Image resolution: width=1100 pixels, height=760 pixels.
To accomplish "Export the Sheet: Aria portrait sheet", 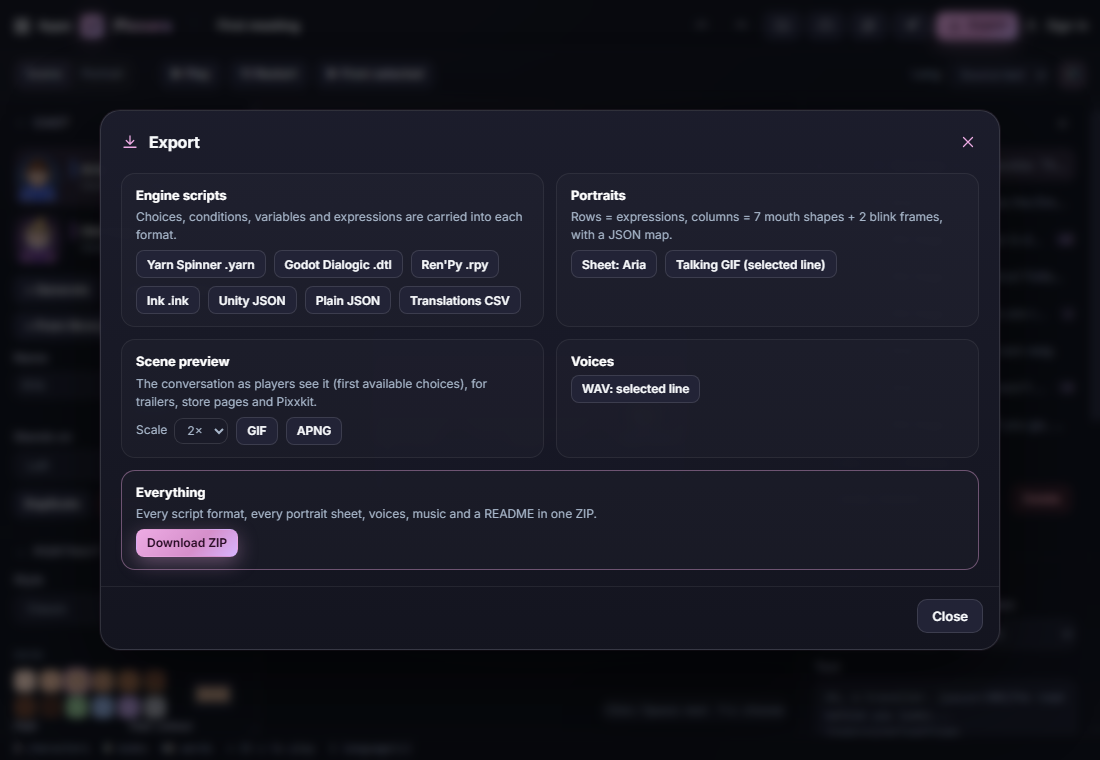I will coord(614,265).
